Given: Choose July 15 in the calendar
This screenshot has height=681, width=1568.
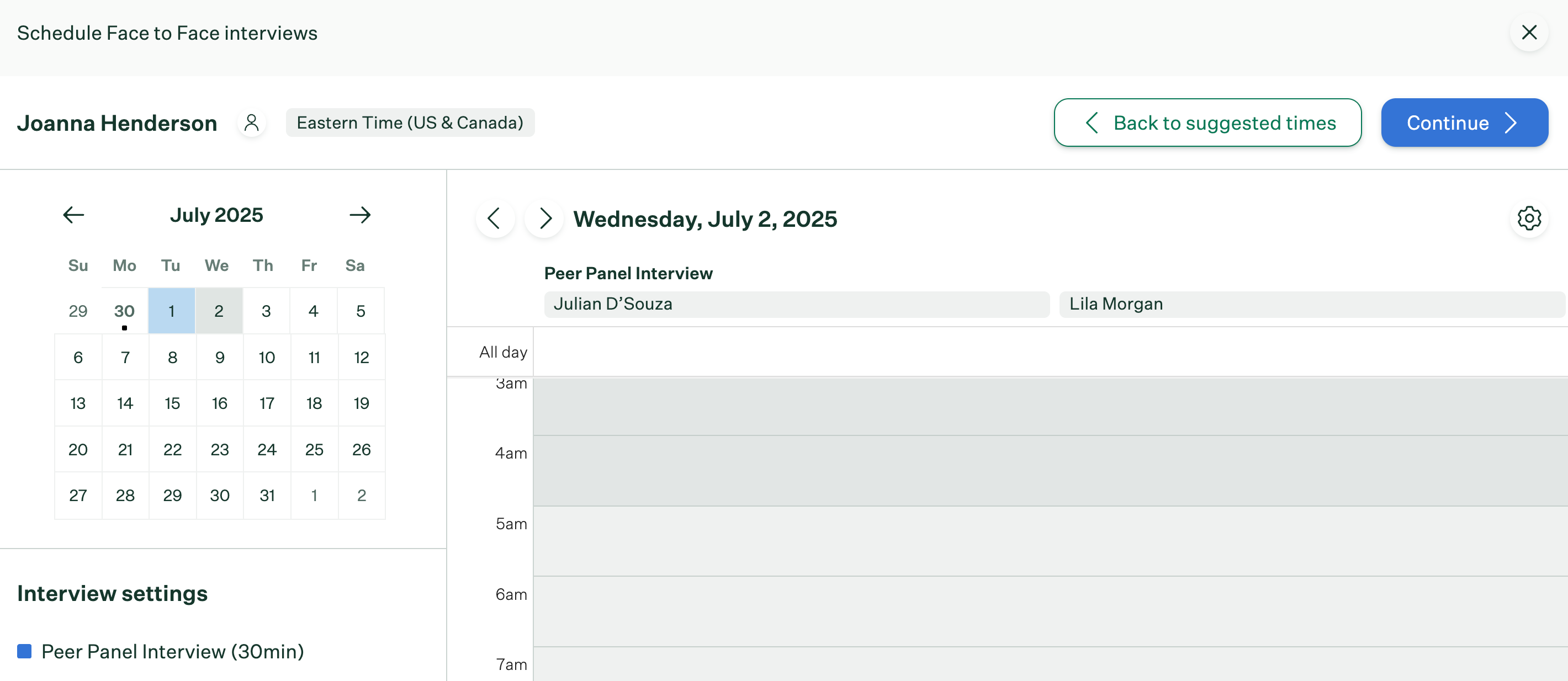Looking at the screenshot, I should point(172,403).
